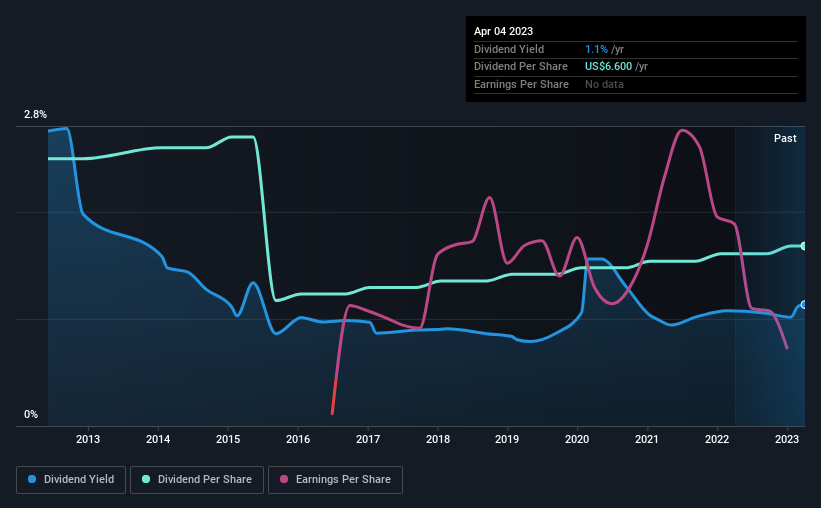
Task: Click the US$6.600 dividend value
Action: click(x=608, y=67)
